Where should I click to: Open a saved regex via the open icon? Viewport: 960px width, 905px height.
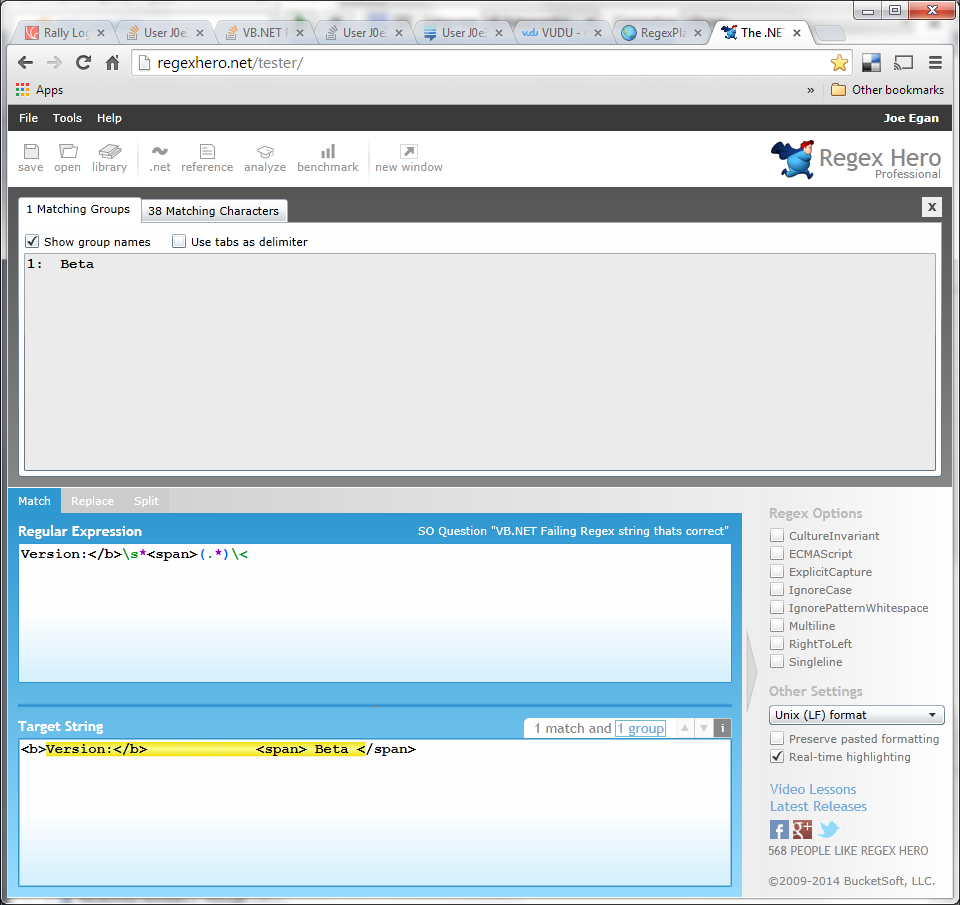[x=67, y=157]
